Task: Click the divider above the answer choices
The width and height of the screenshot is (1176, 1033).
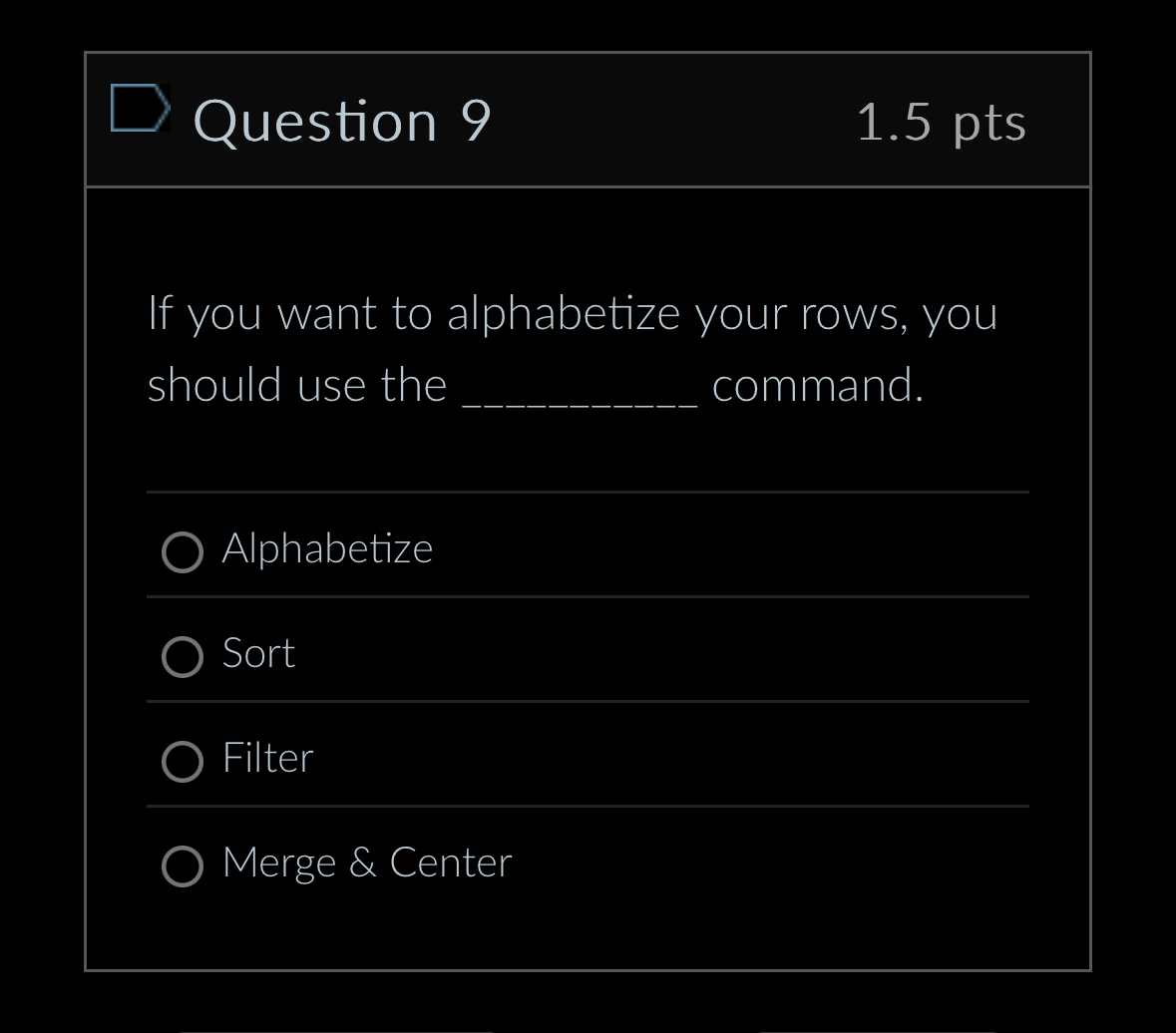Action: click(588, 491)
